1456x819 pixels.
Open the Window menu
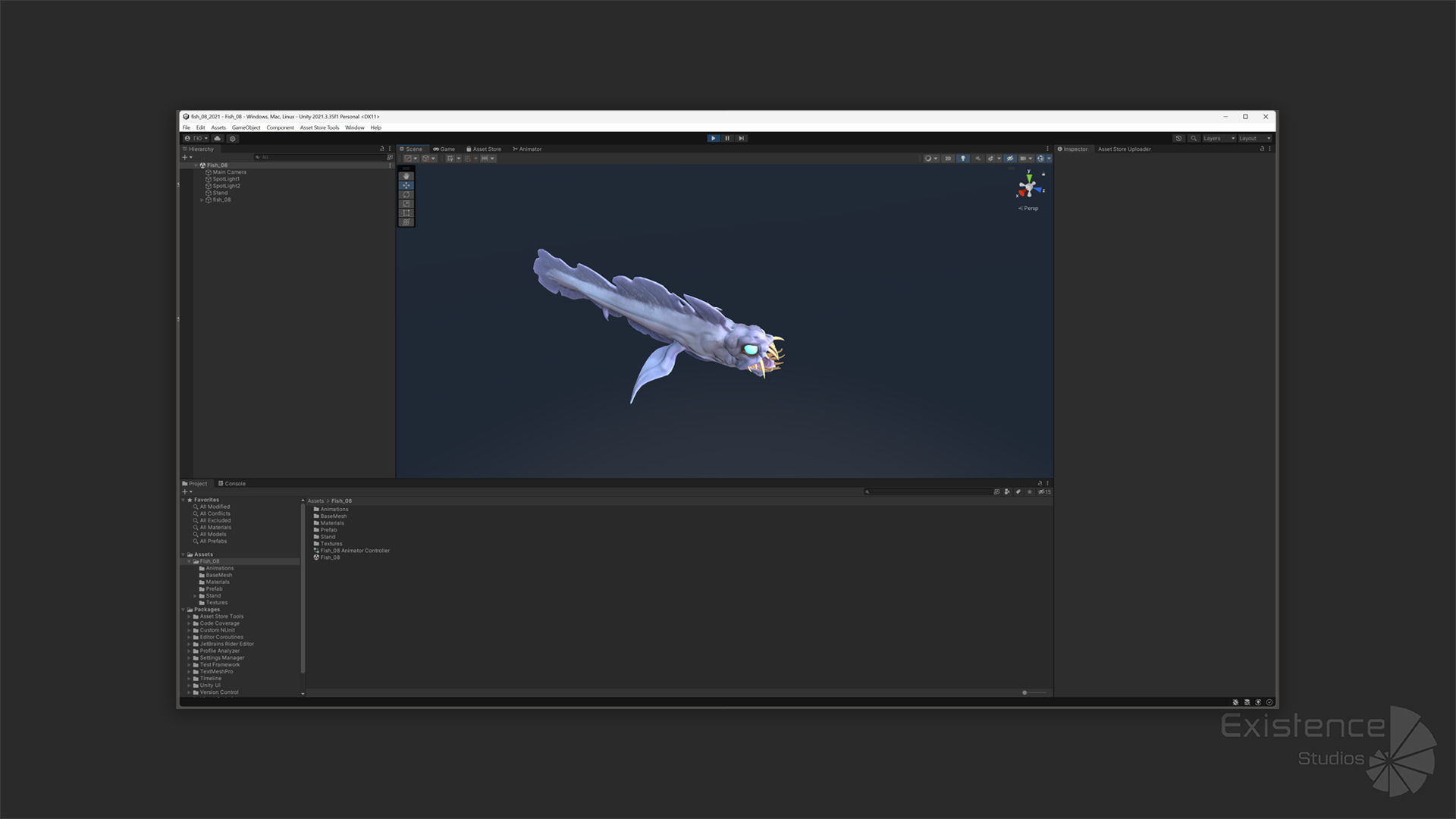coord(355,127)
